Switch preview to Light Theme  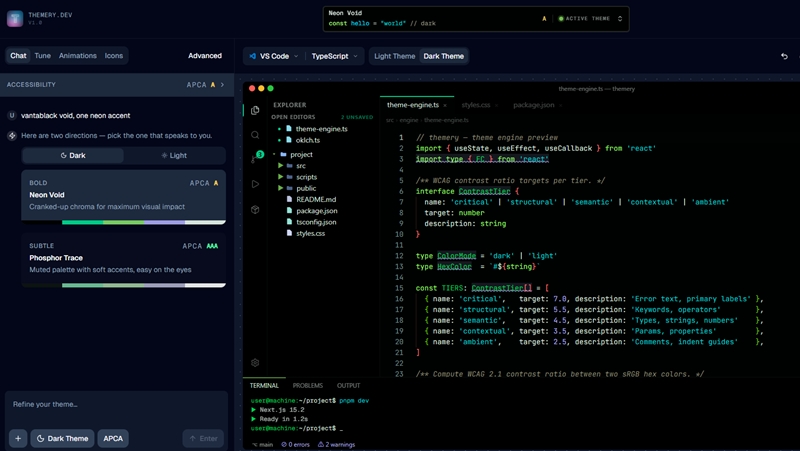pos(394,56)
